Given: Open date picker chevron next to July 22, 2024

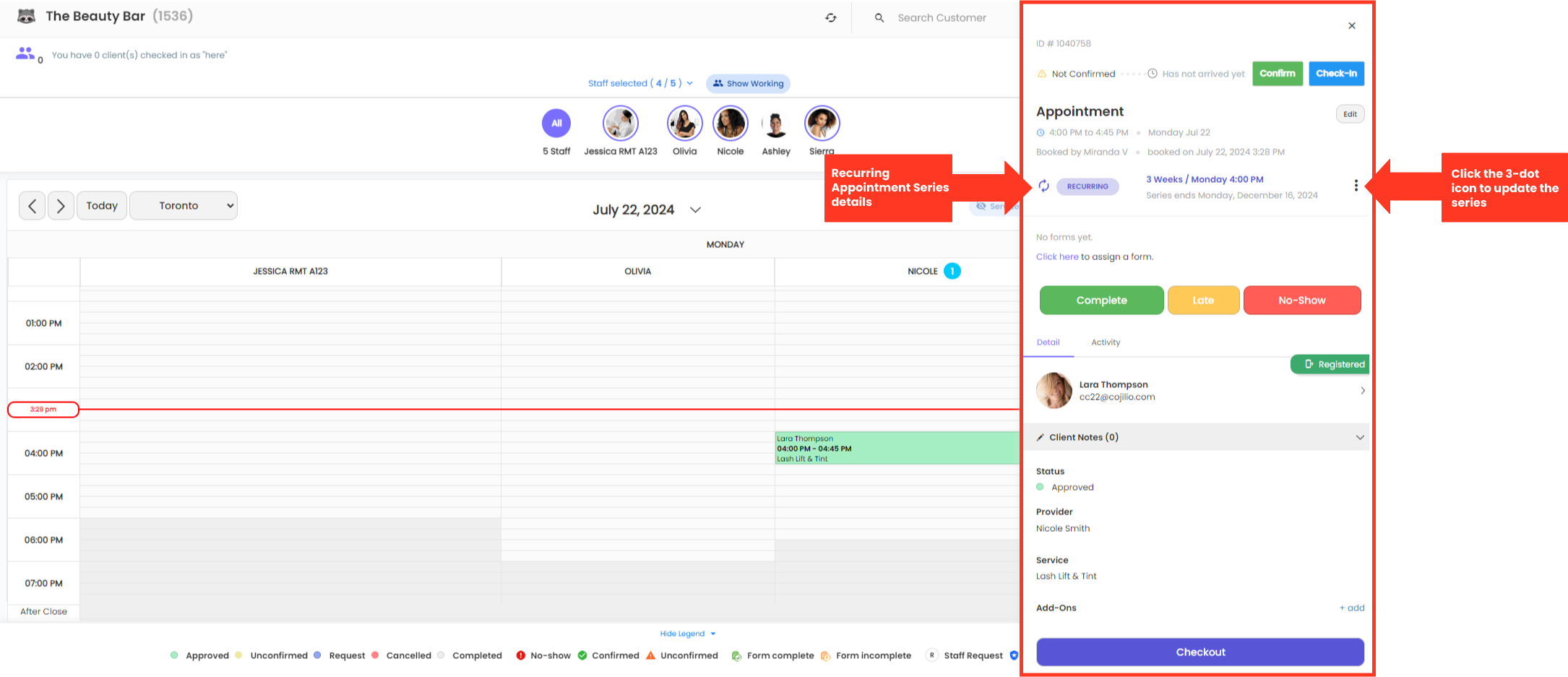Looking at the screenshot, I should point(695,210).
